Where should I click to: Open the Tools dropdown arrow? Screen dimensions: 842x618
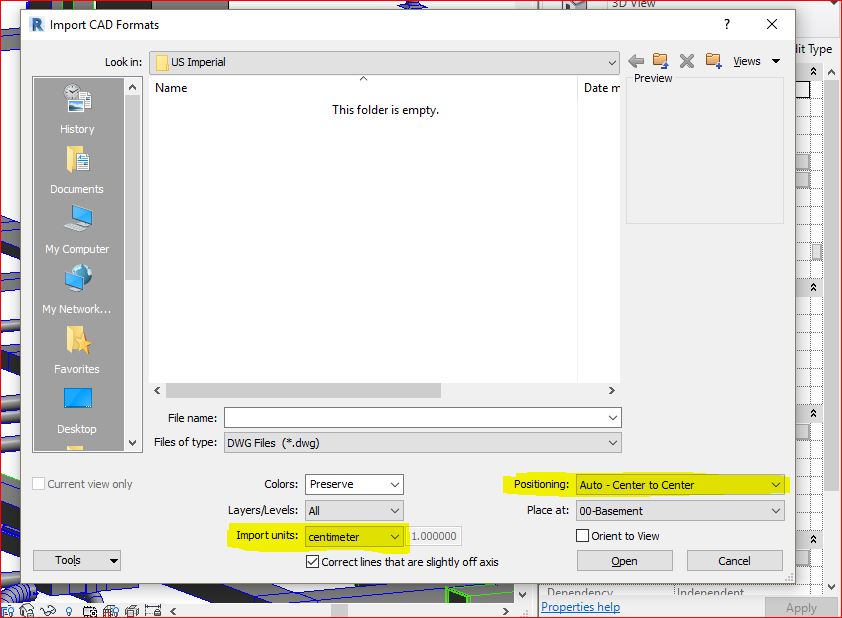[x=113, y=561]
